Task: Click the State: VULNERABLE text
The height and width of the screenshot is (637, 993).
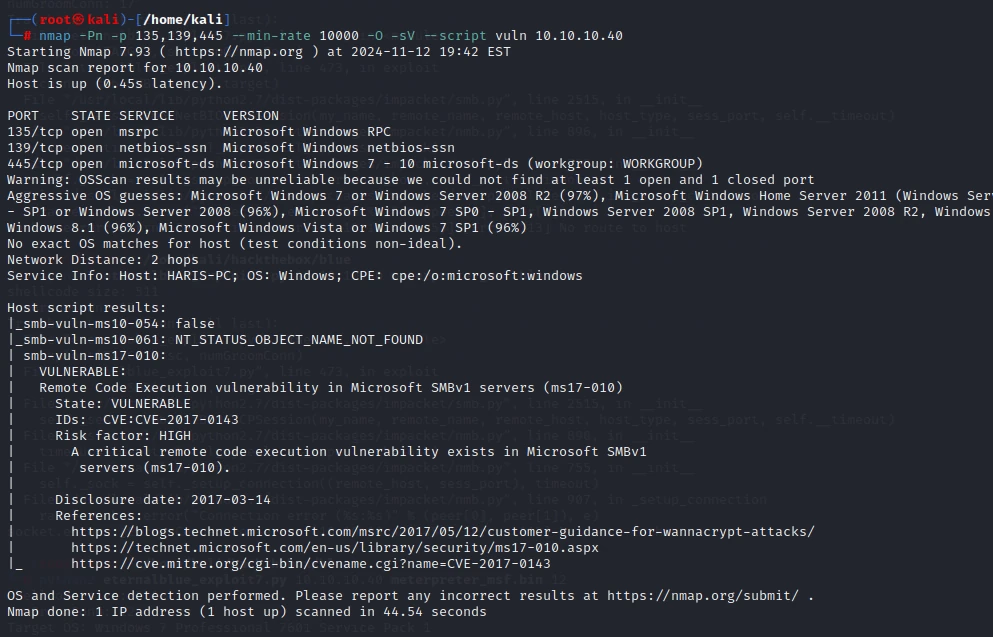Action: coord(123,404)
